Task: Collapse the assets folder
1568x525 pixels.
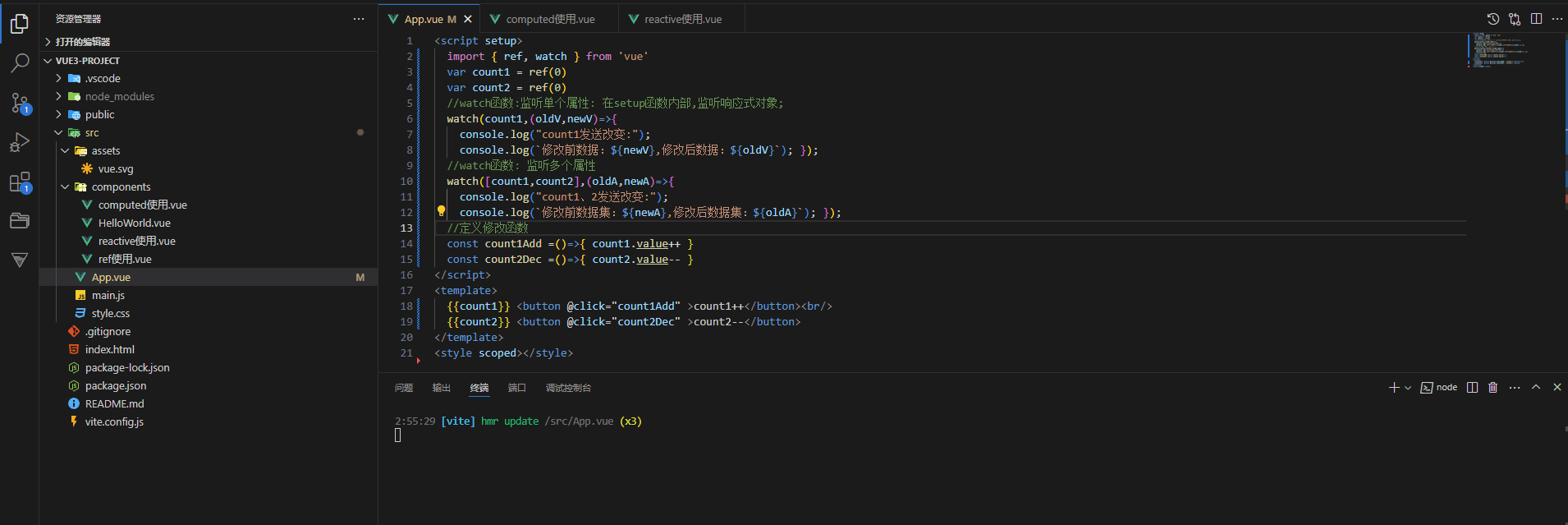Action: pyautogui.click(x=209, y=150)
